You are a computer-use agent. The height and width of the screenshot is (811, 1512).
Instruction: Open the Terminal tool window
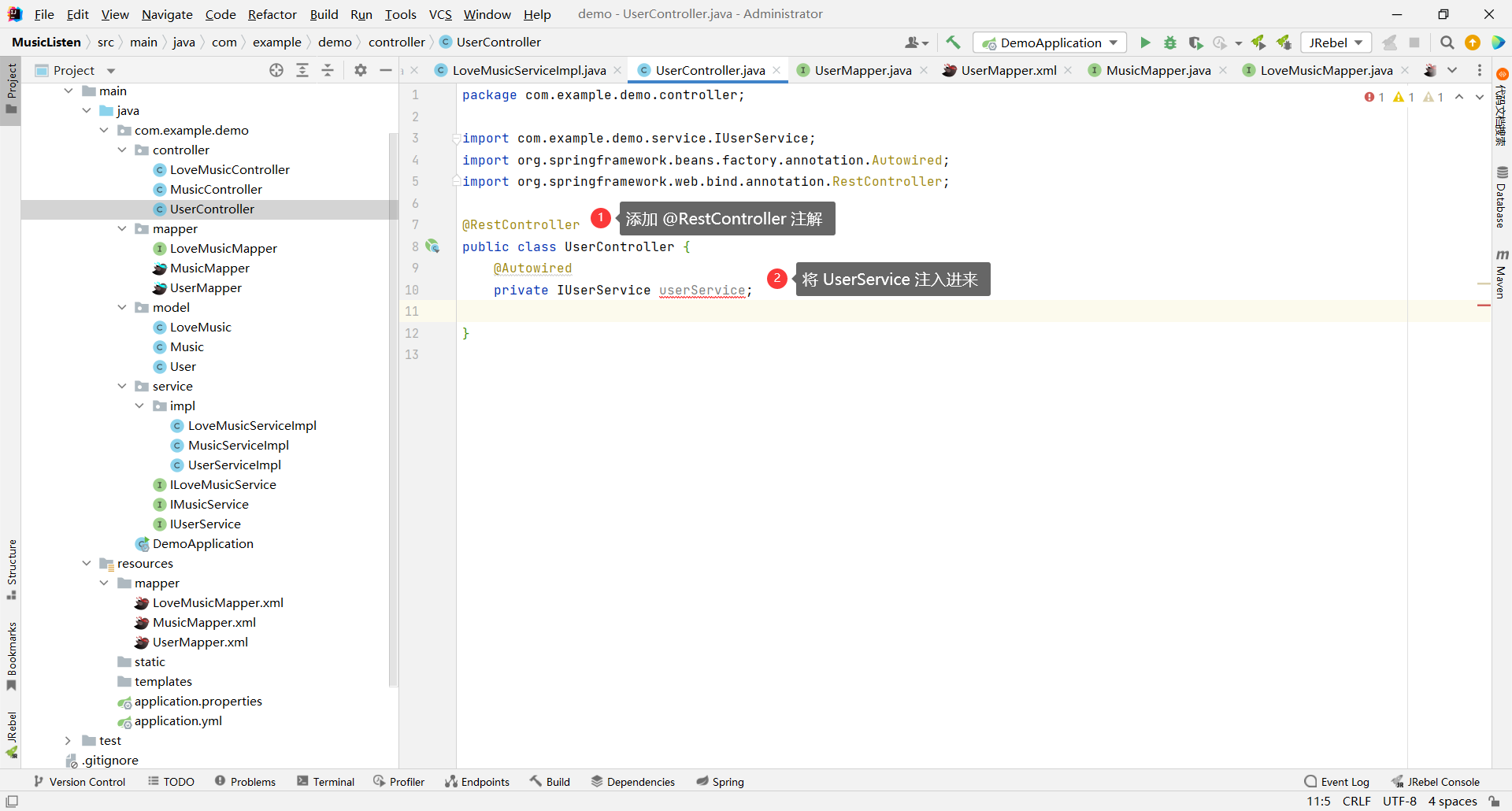(x=325, y=781)
